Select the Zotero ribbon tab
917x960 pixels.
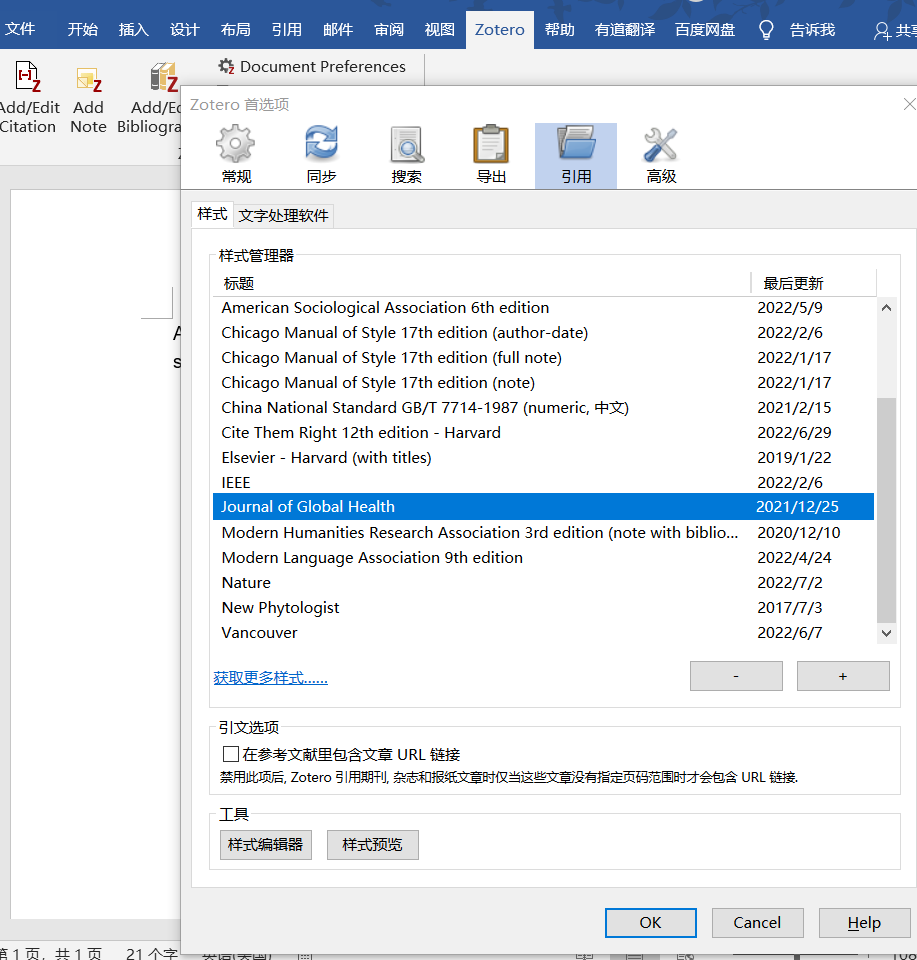500,29
